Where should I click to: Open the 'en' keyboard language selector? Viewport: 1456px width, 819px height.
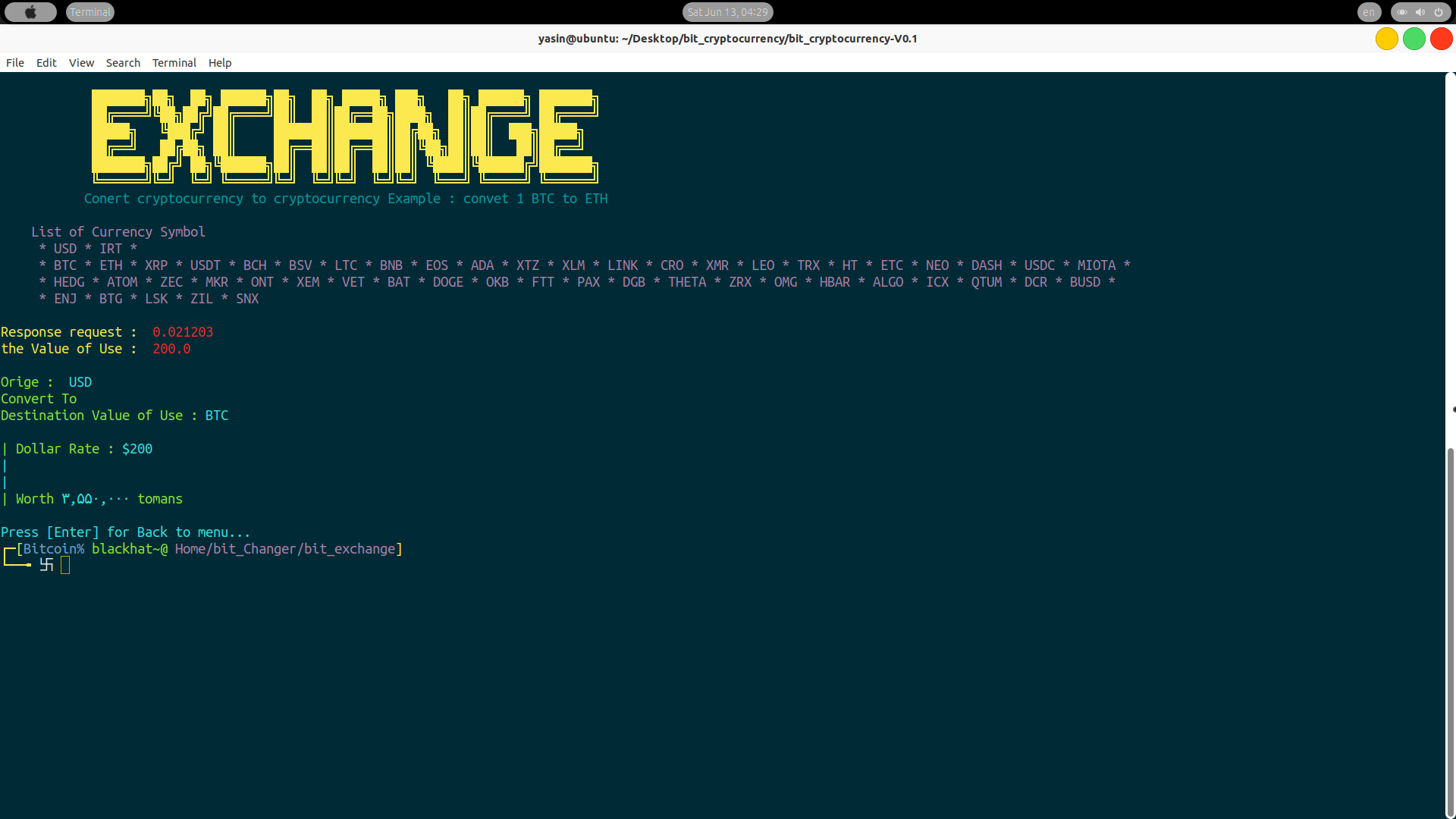point(1369,12)
